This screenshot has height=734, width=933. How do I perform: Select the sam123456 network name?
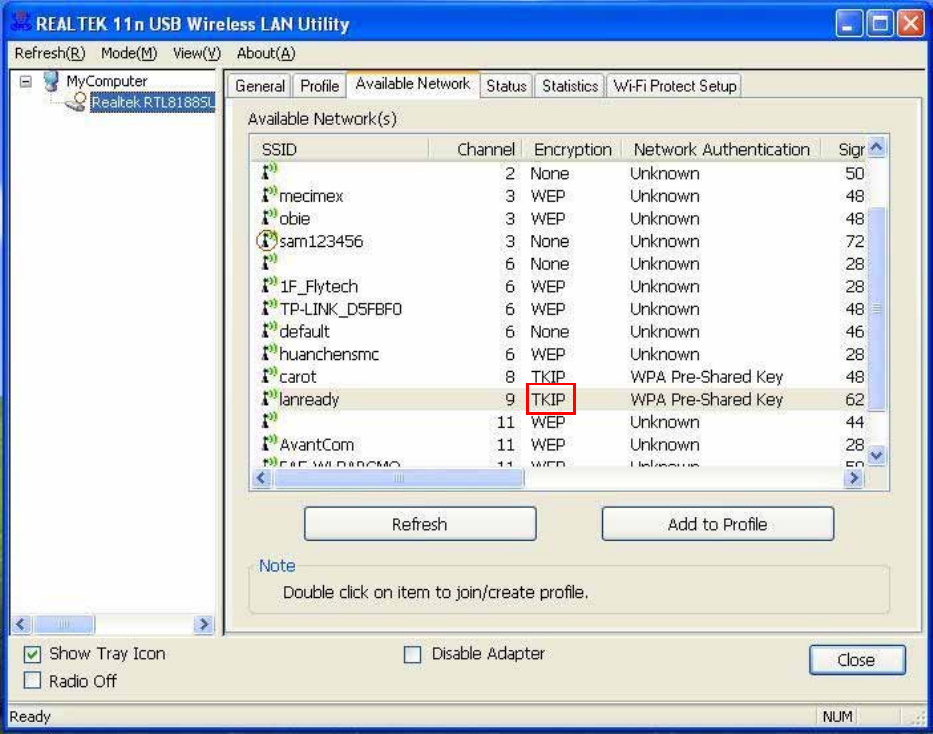click(x=321, y=241)
